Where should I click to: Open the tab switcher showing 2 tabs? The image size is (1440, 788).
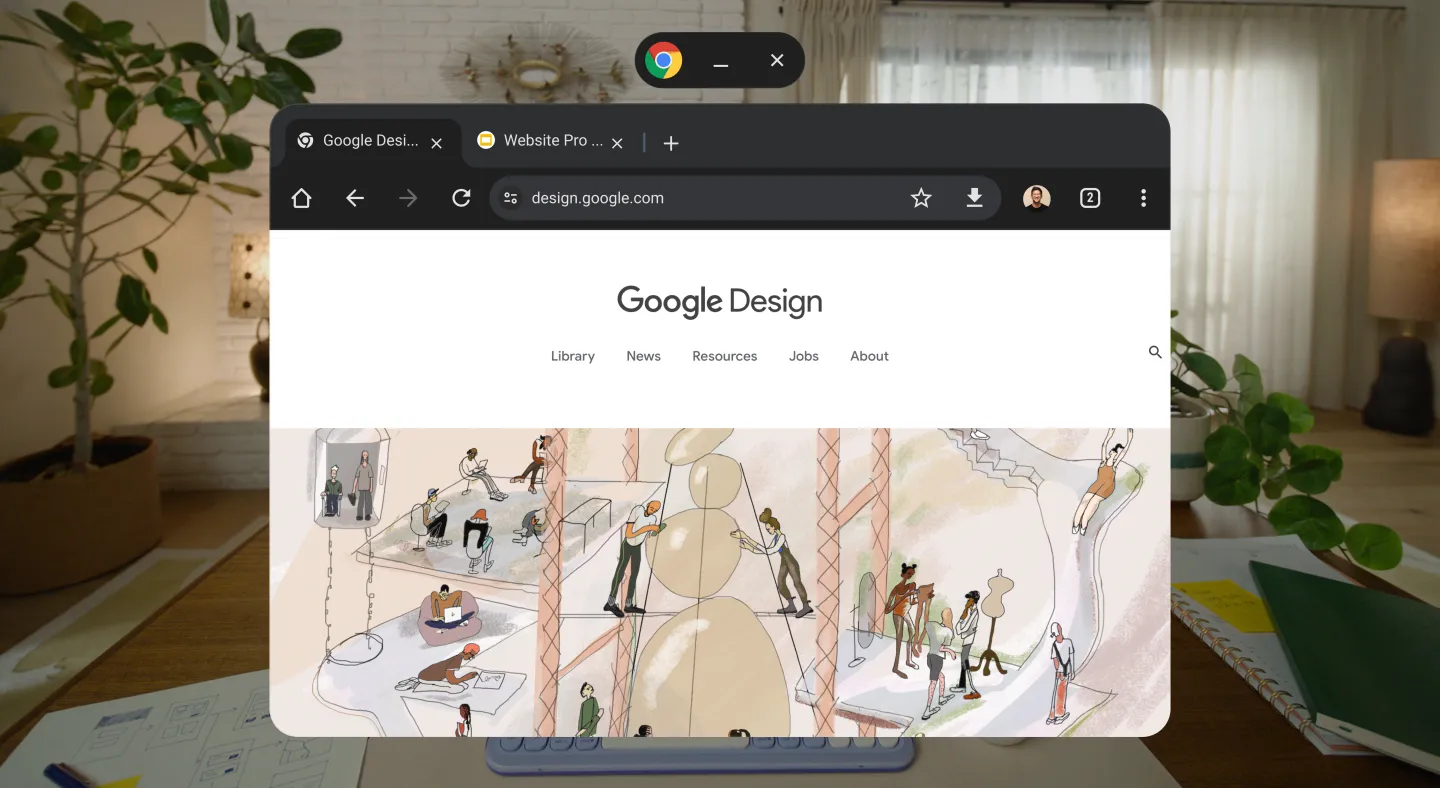(x=1090, y=198)
